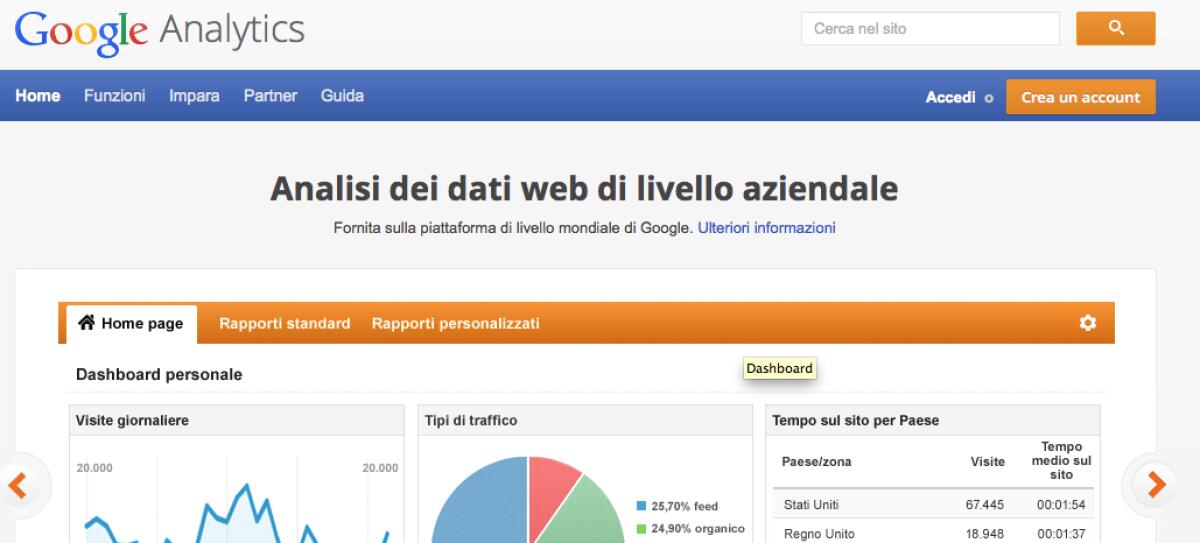Select the 'Regno Unito' table row

pyautogui.click(x=935, y=533)
